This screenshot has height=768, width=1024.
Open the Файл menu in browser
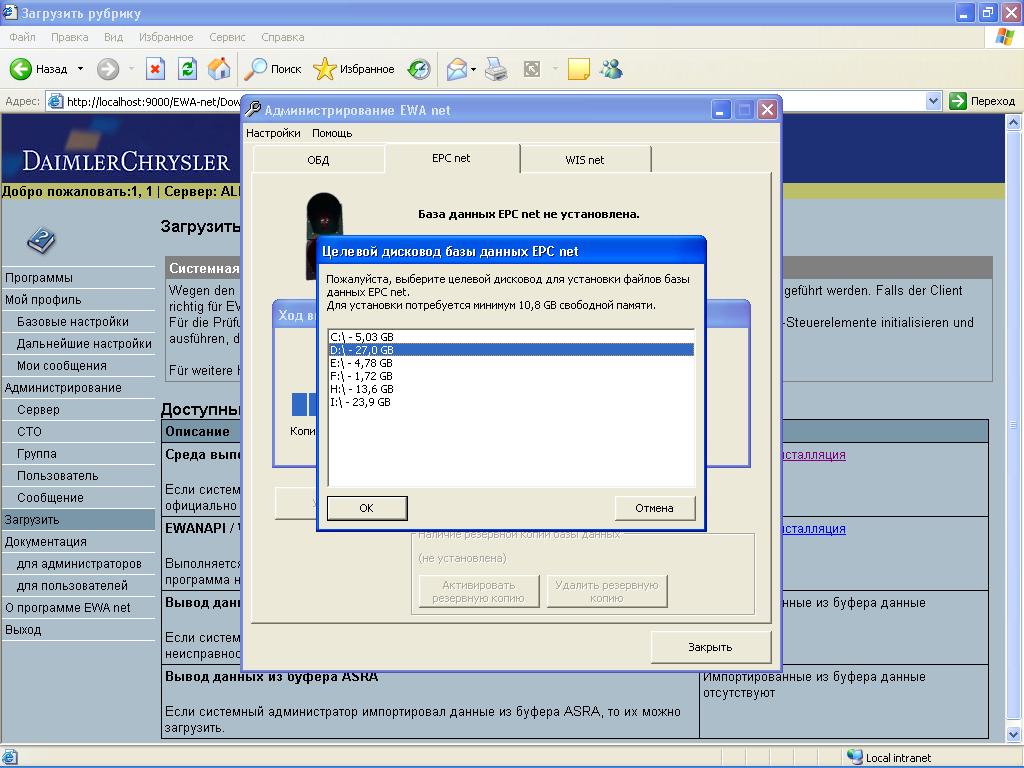(22, 37)
